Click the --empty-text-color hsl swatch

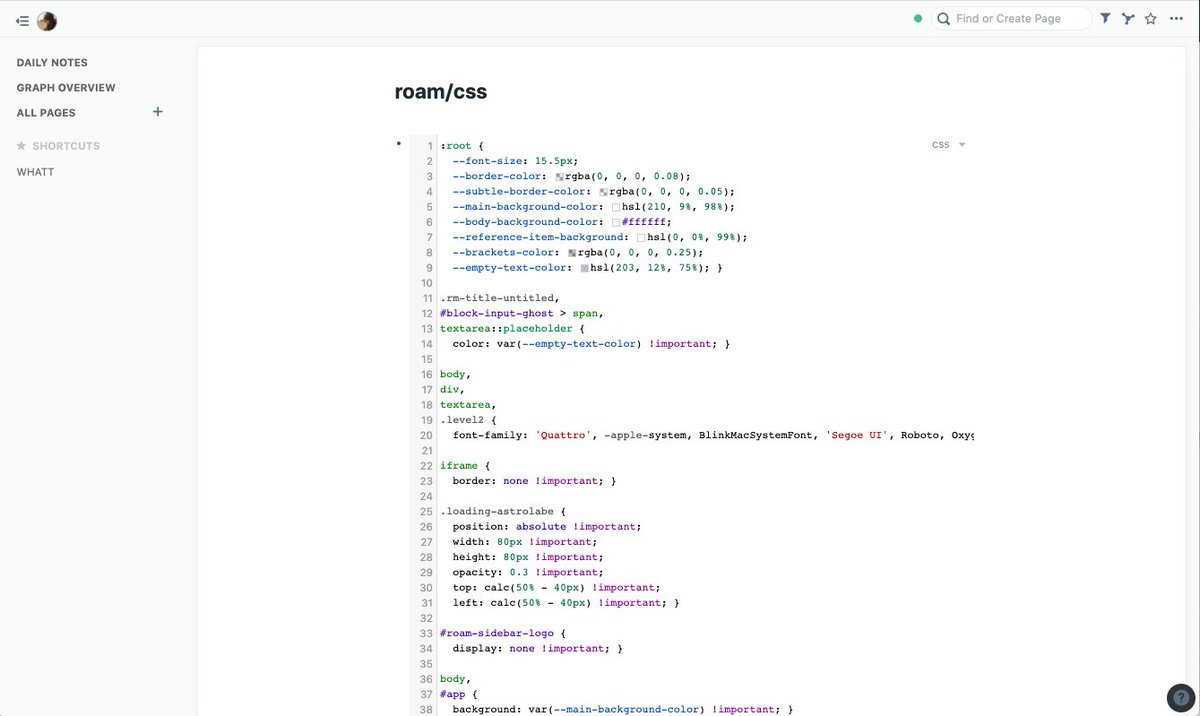tap(584, 268)
